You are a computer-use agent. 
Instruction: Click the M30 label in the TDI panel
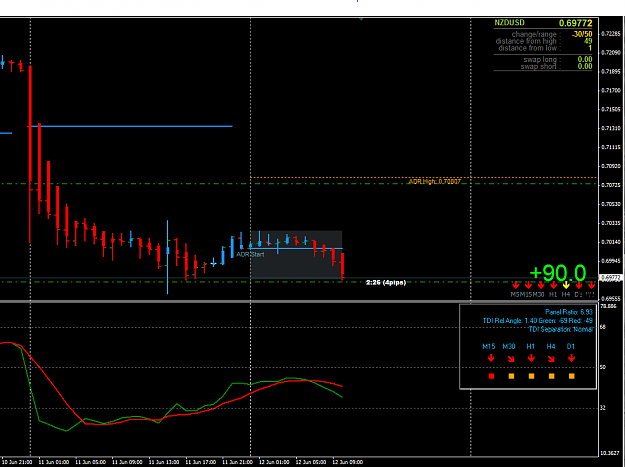pos(509,347)
